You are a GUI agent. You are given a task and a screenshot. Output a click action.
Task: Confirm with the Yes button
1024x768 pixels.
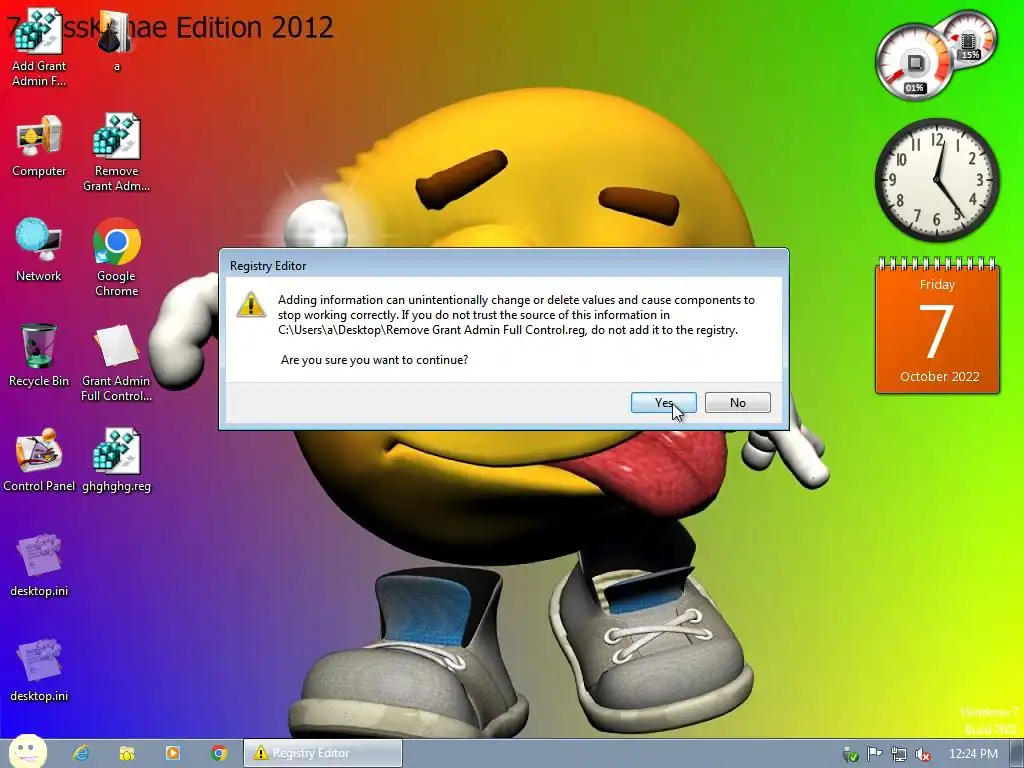point(664,403)
